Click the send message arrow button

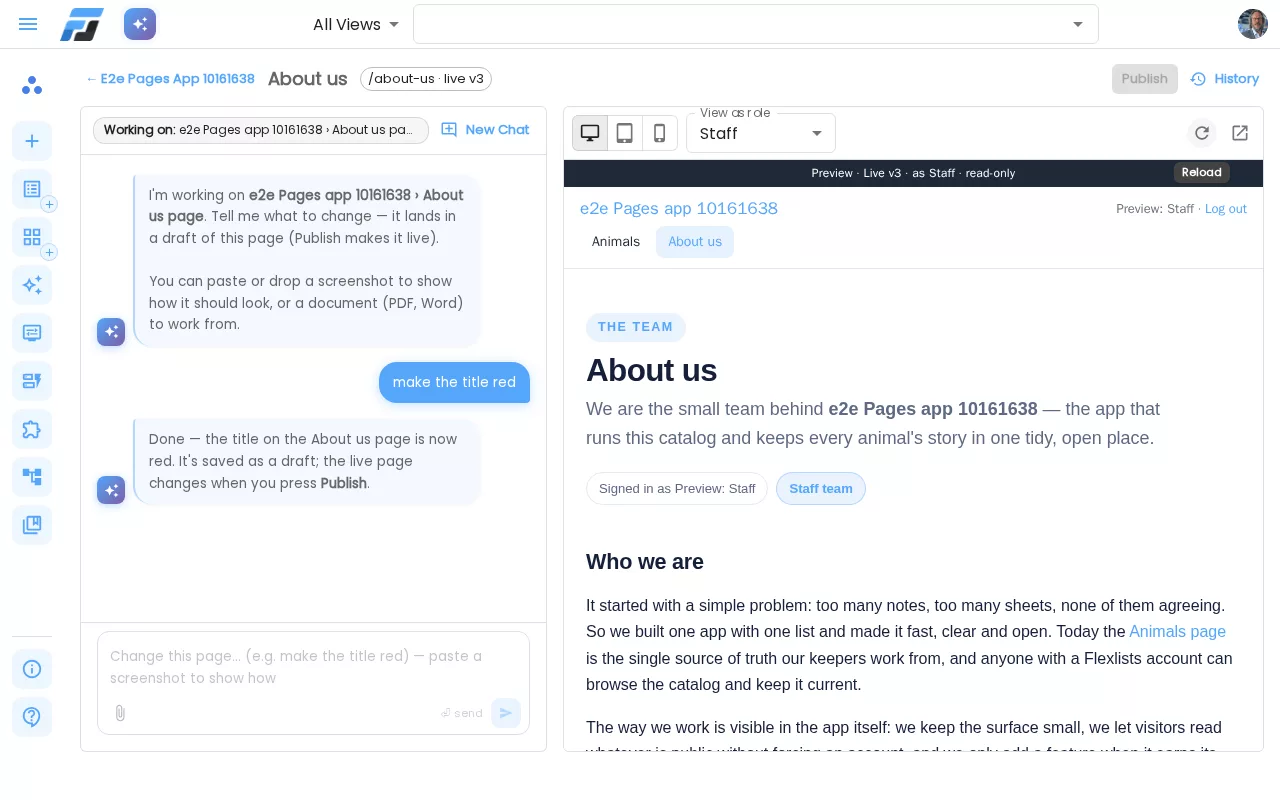(506, 713)
